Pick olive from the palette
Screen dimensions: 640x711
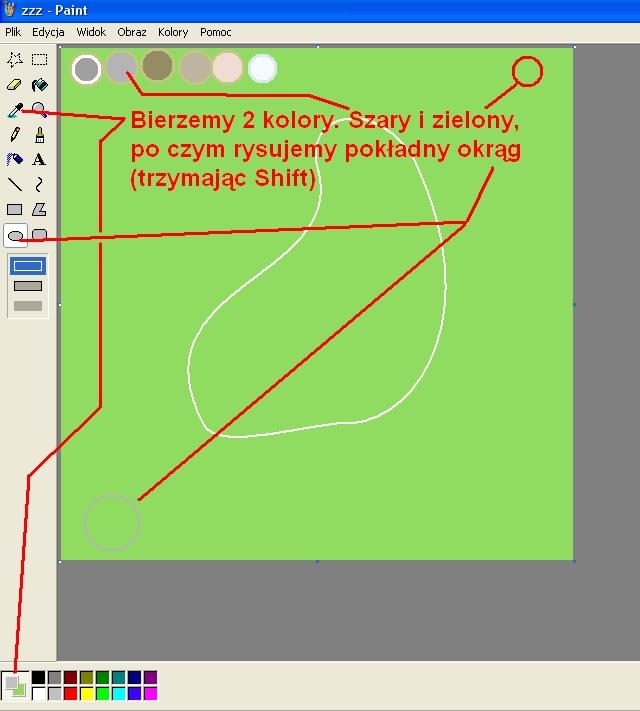(86, 677)
